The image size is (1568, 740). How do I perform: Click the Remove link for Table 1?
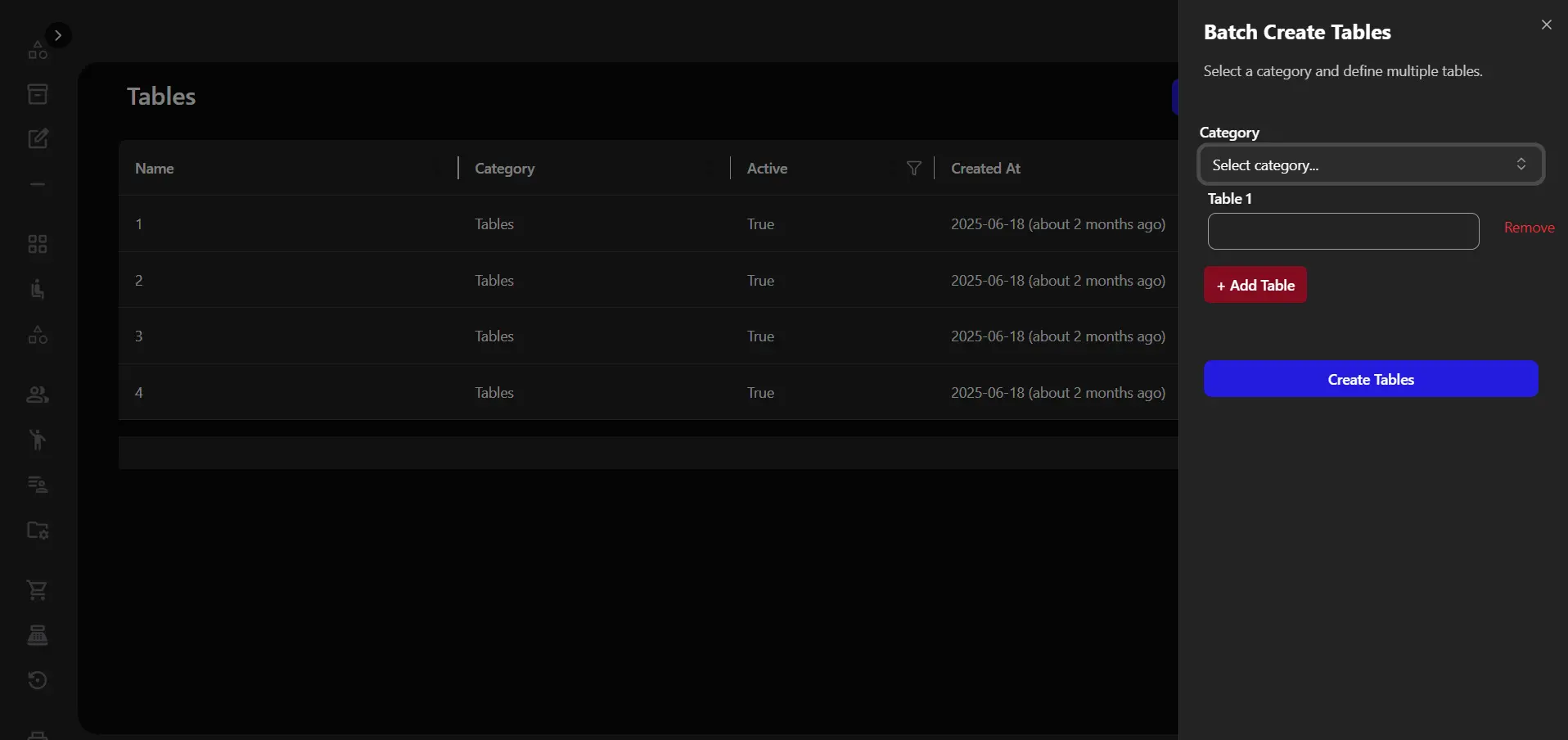tap(1529, 228)
